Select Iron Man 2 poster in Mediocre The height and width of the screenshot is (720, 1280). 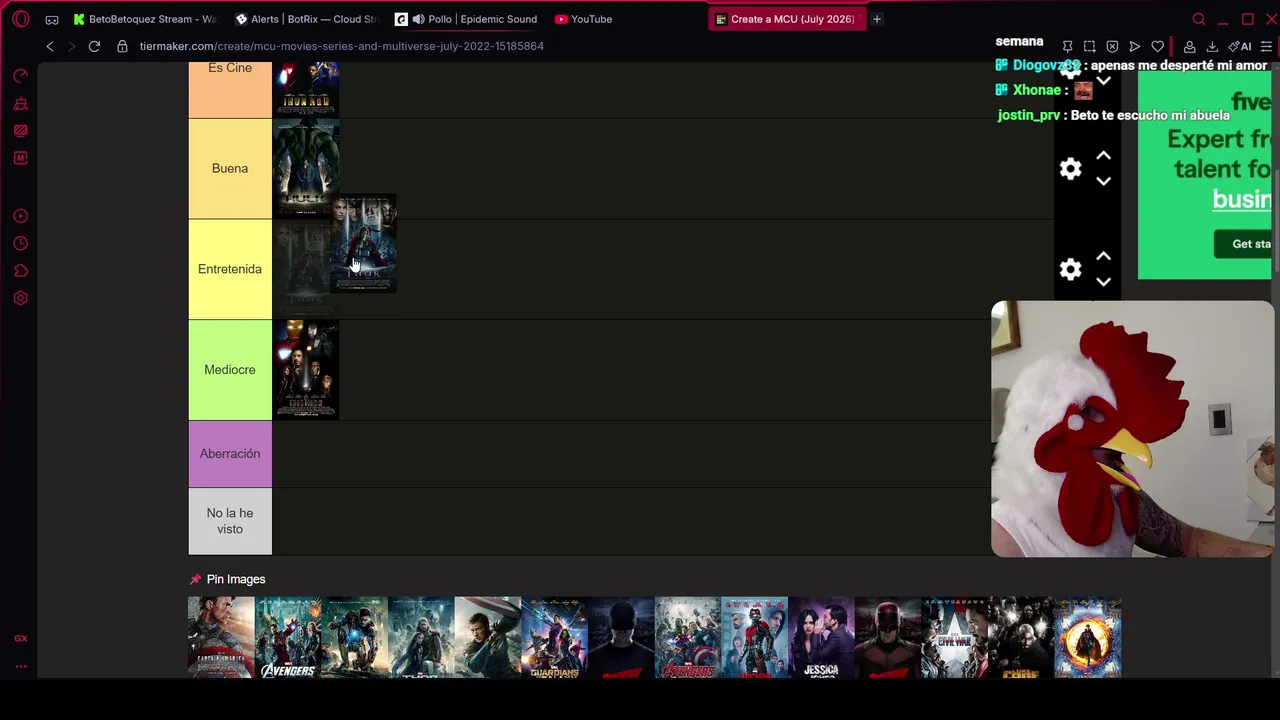306,369
